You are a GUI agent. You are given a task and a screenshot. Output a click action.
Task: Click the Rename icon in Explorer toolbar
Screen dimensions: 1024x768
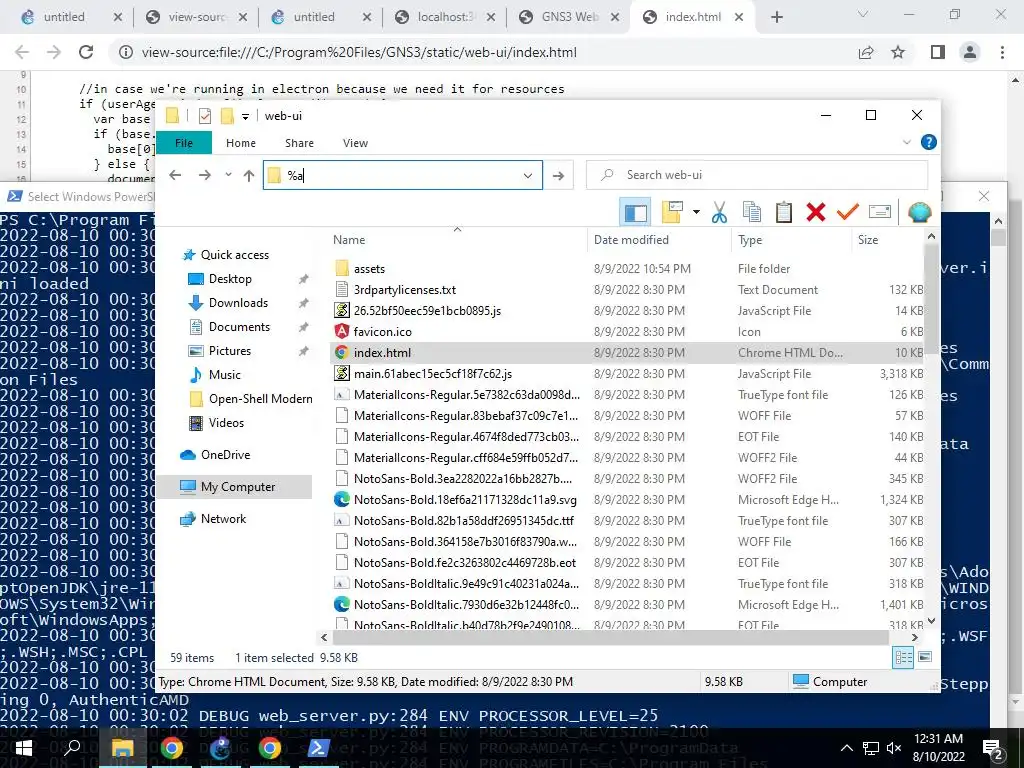(880, 212)
